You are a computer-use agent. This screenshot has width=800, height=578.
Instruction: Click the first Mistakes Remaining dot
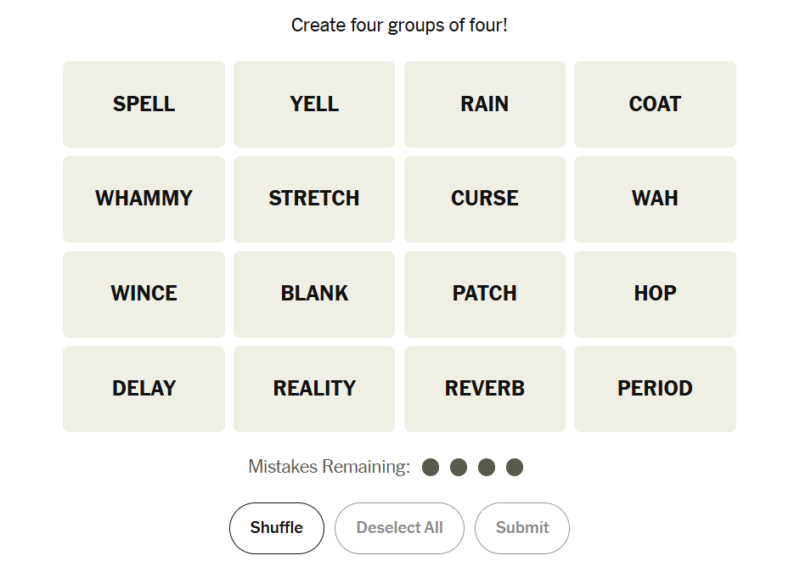431,467
